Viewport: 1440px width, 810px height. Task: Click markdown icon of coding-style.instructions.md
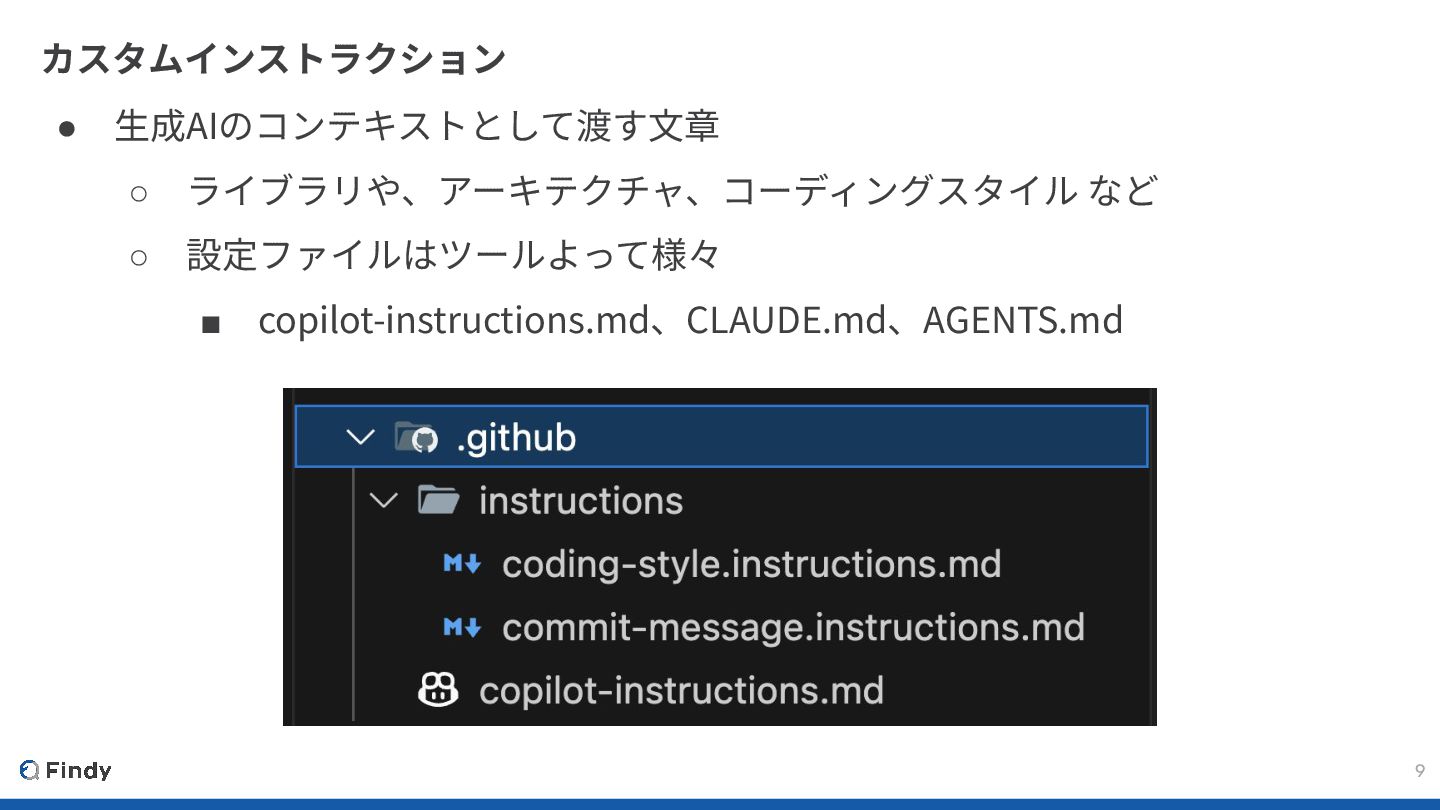[462, 564]
